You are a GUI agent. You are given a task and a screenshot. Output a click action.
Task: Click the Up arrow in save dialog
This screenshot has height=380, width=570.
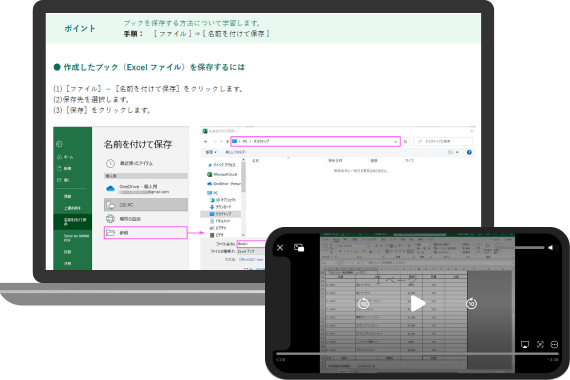[x=227, y=141]
